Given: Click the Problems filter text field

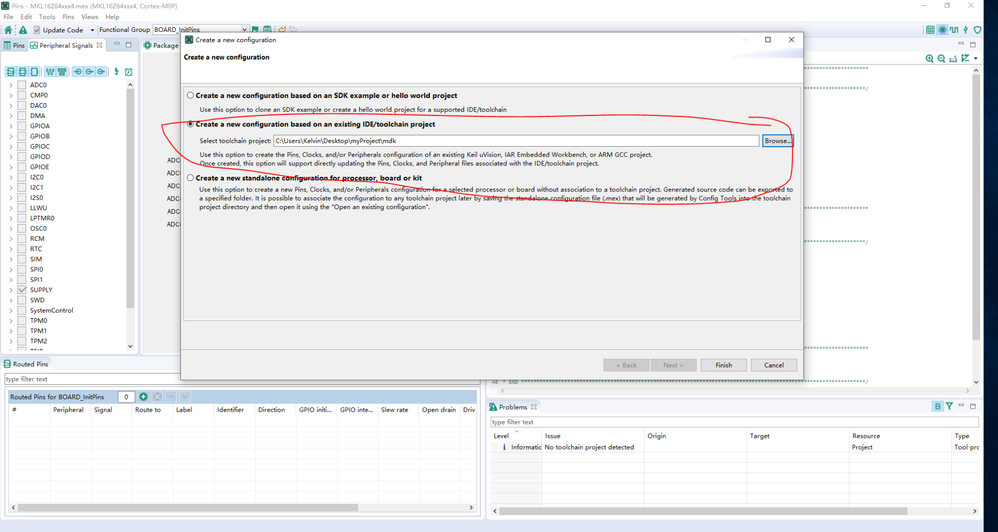Looking at the screenshot, I should pyautogui.click(x=734, y=422).
